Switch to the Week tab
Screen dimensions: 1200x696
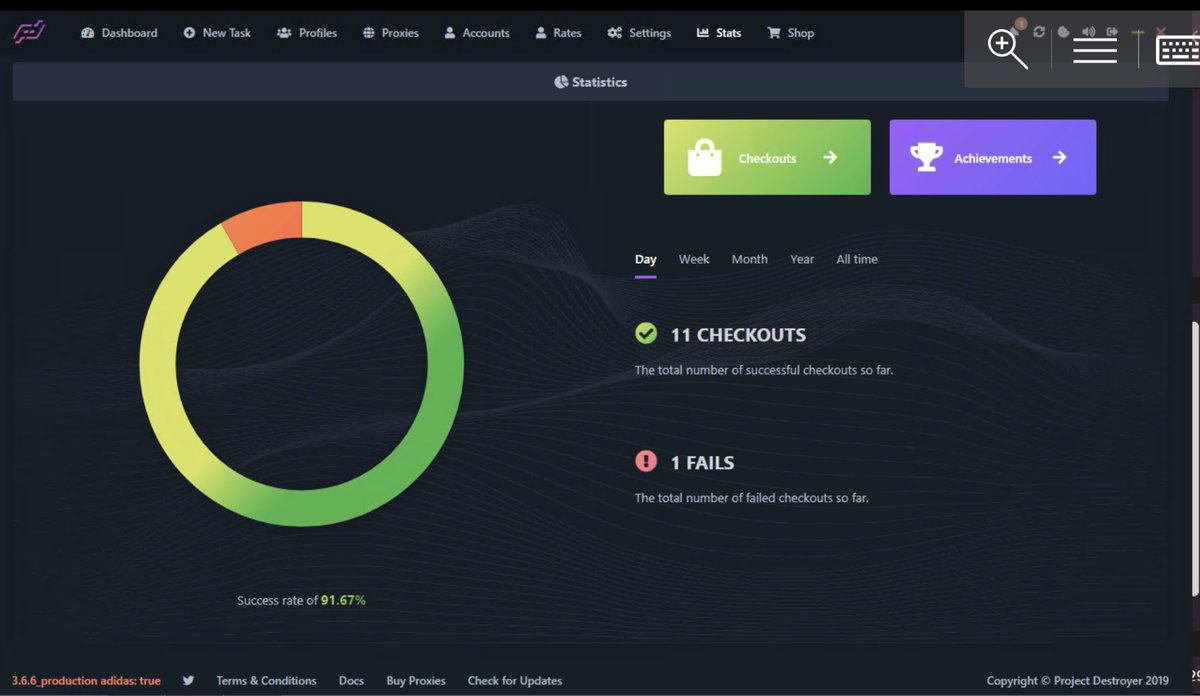[x=694, y=259]
